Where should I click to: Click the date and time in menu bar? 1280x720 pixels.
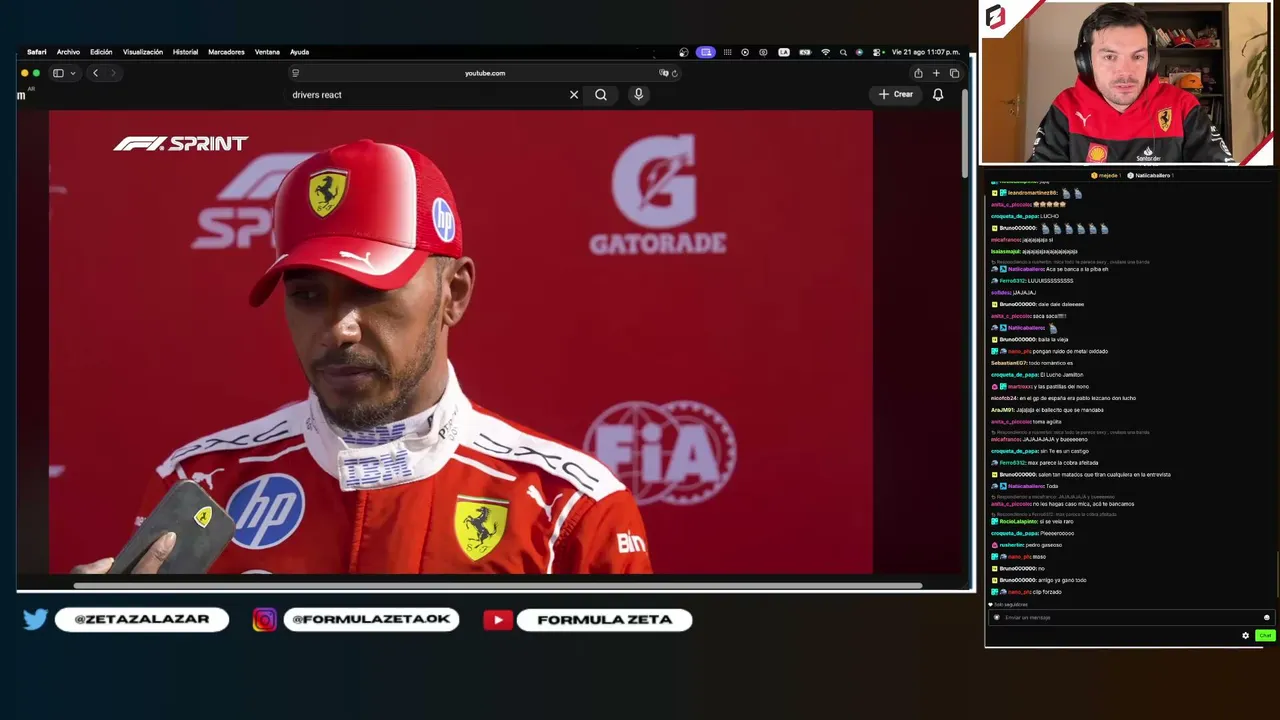coord(925,52)
